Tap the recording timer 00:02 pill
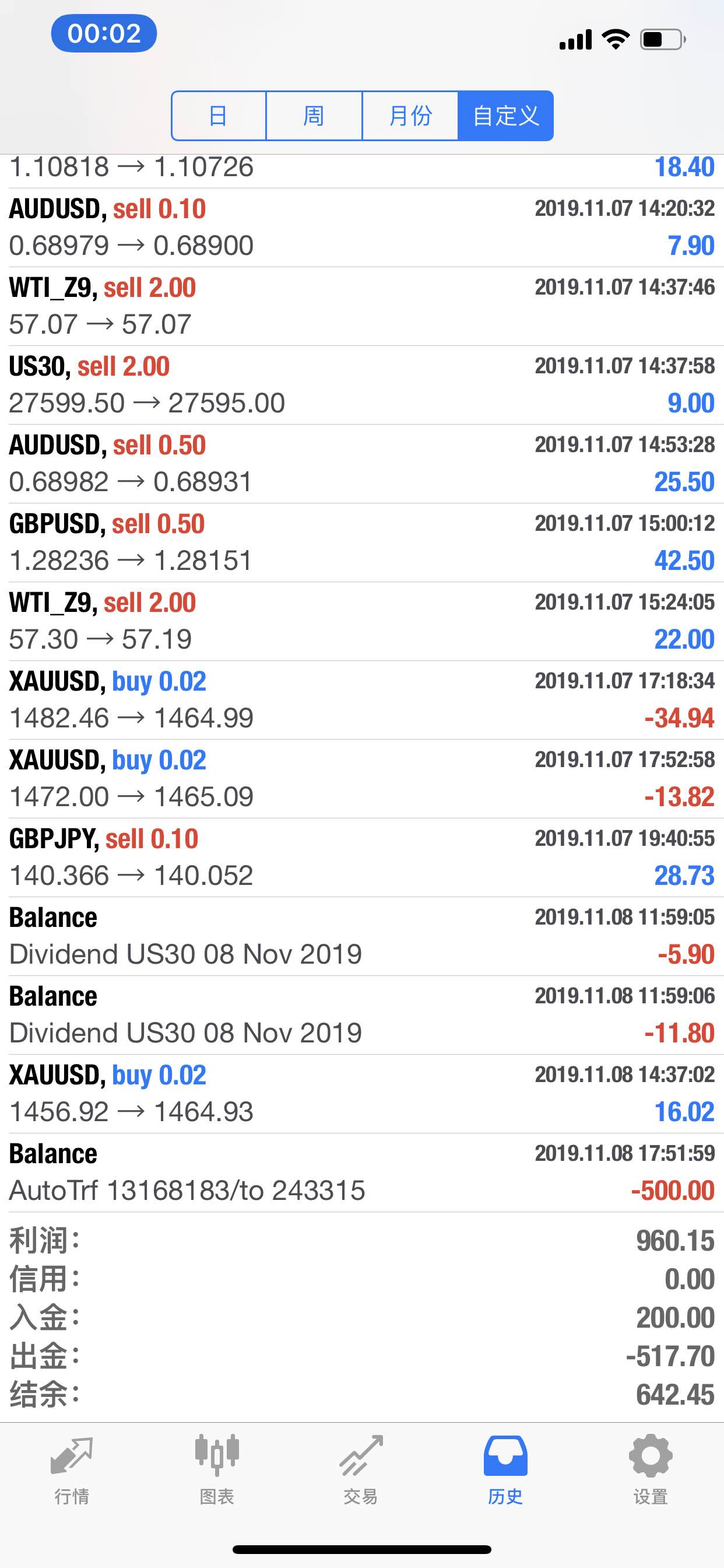The height and width of the screenshot is (1568, 724). pos(104,33)
